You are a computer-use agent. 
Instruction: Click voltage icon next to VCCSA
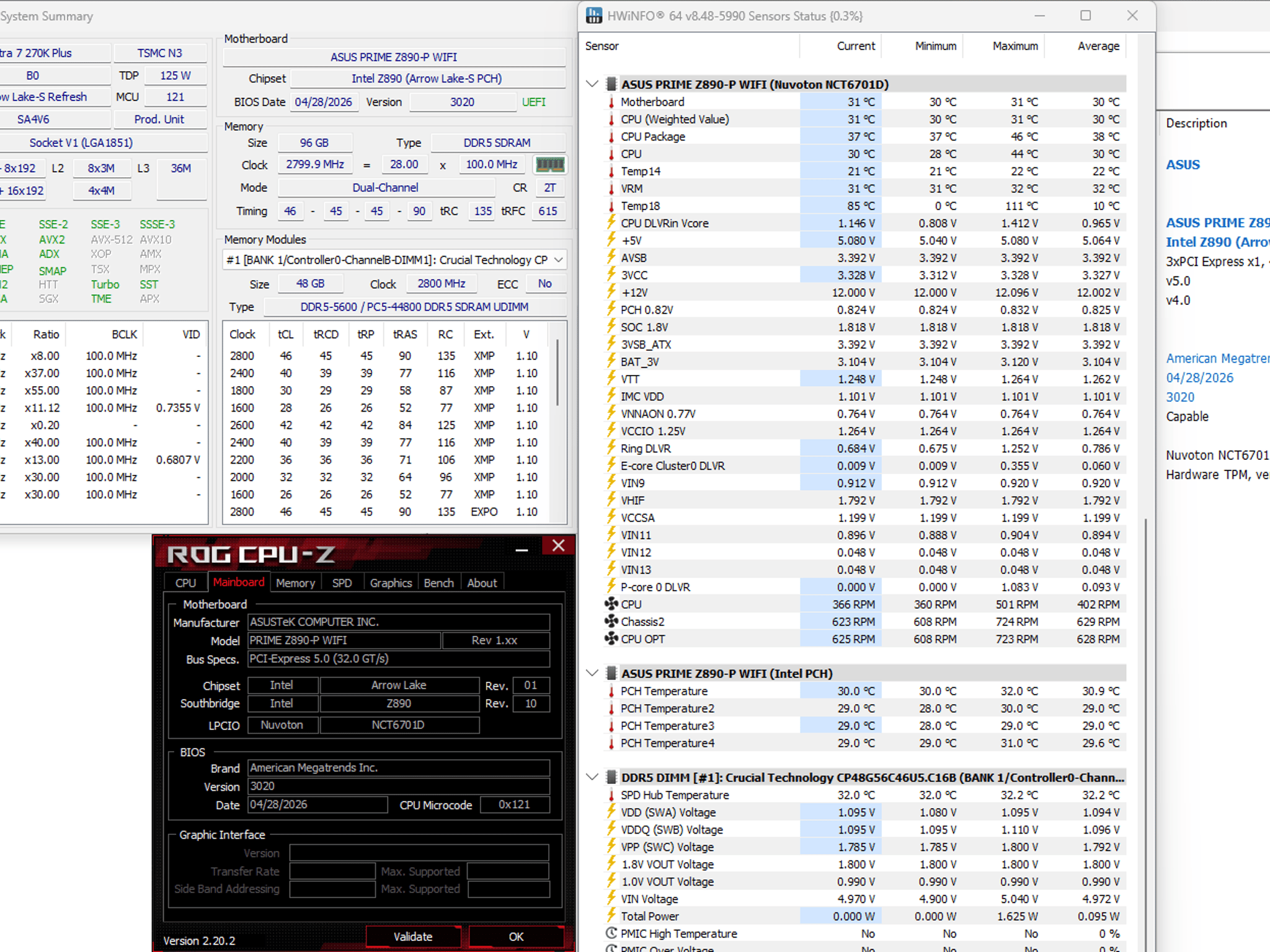pos(611,518)
